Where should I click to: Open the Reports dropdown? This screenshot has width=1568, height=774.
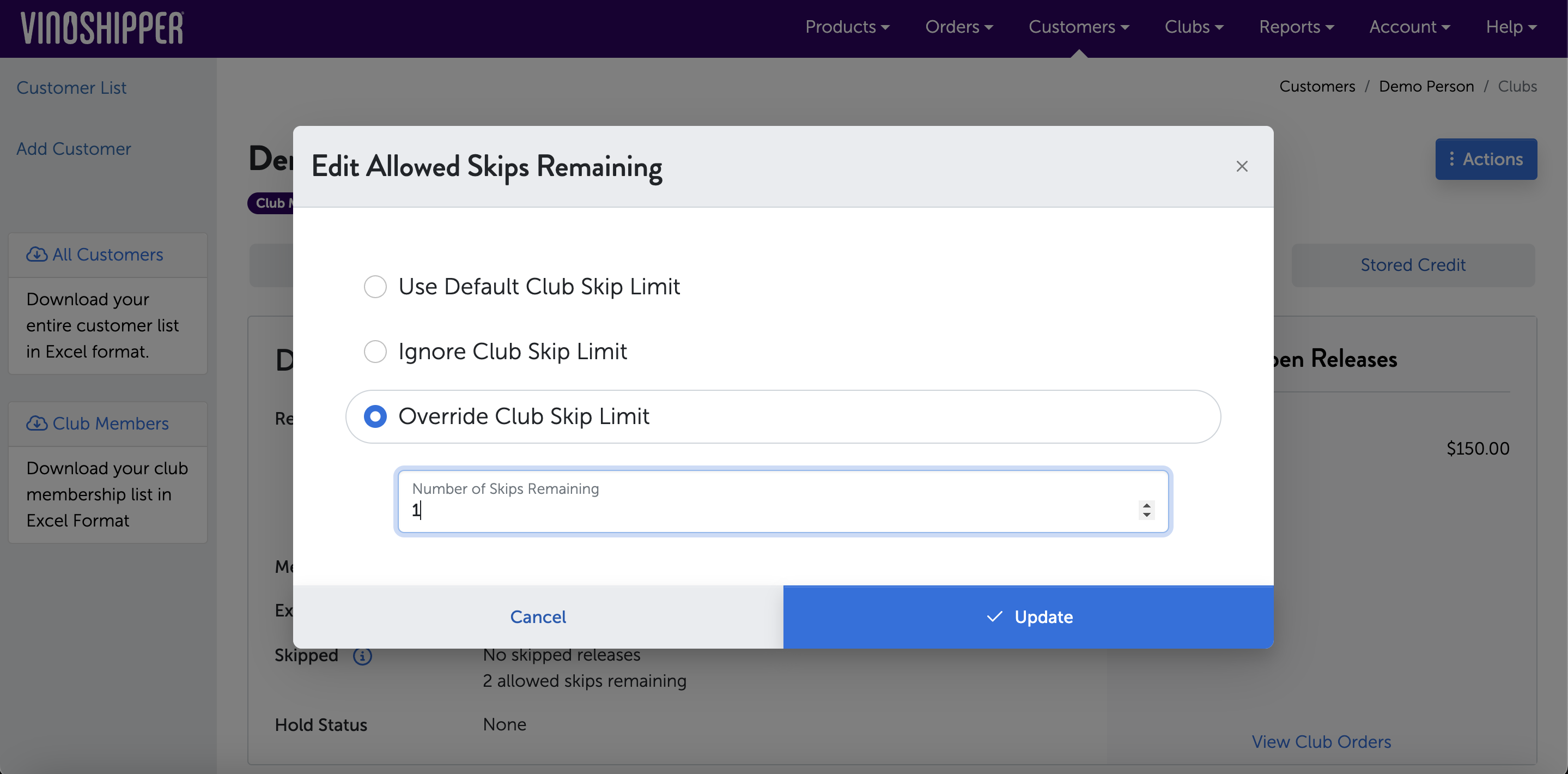tap(1296, 27)
